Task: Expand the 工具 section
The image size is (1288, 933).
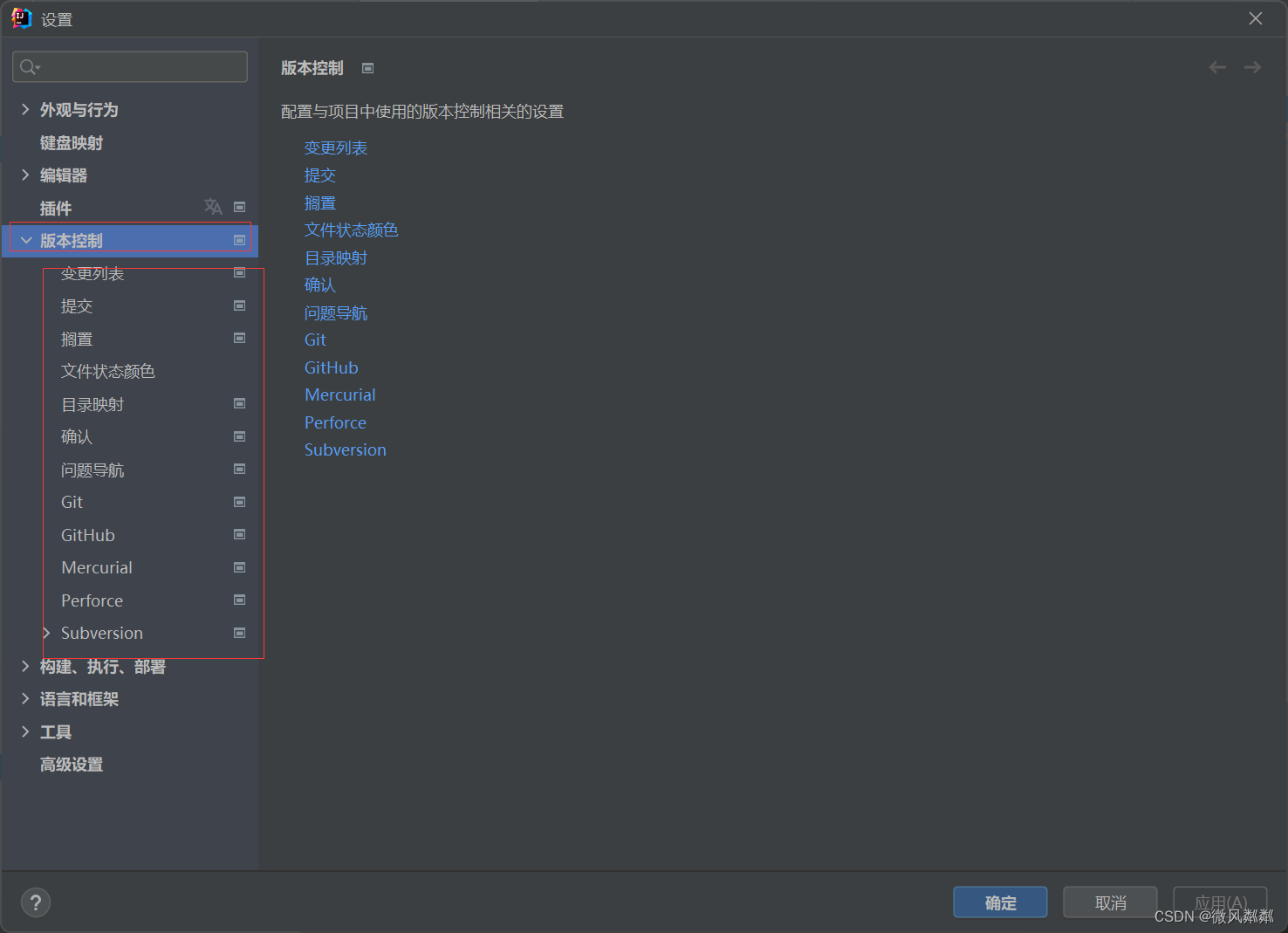Action: tap(25, 731)
